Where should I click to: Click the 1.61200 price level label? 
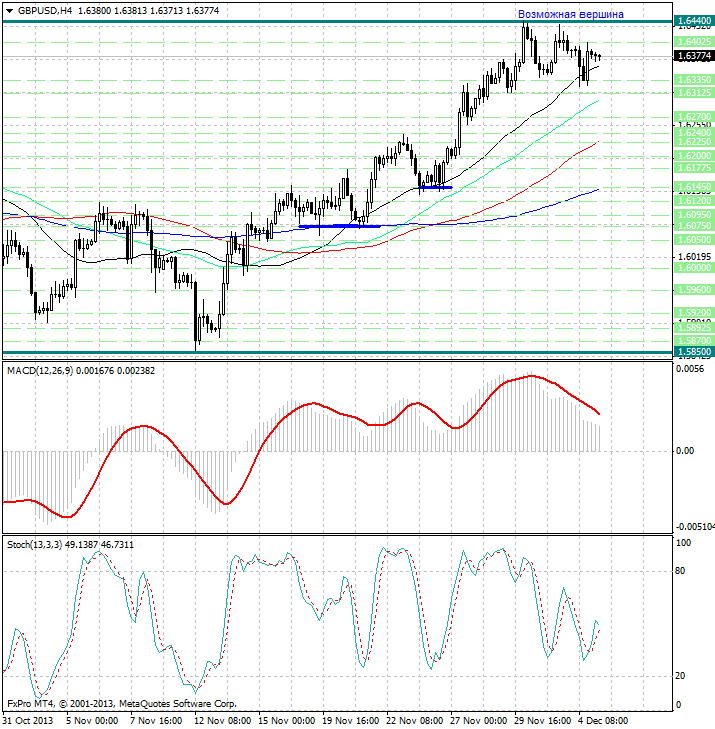[694, 200]
